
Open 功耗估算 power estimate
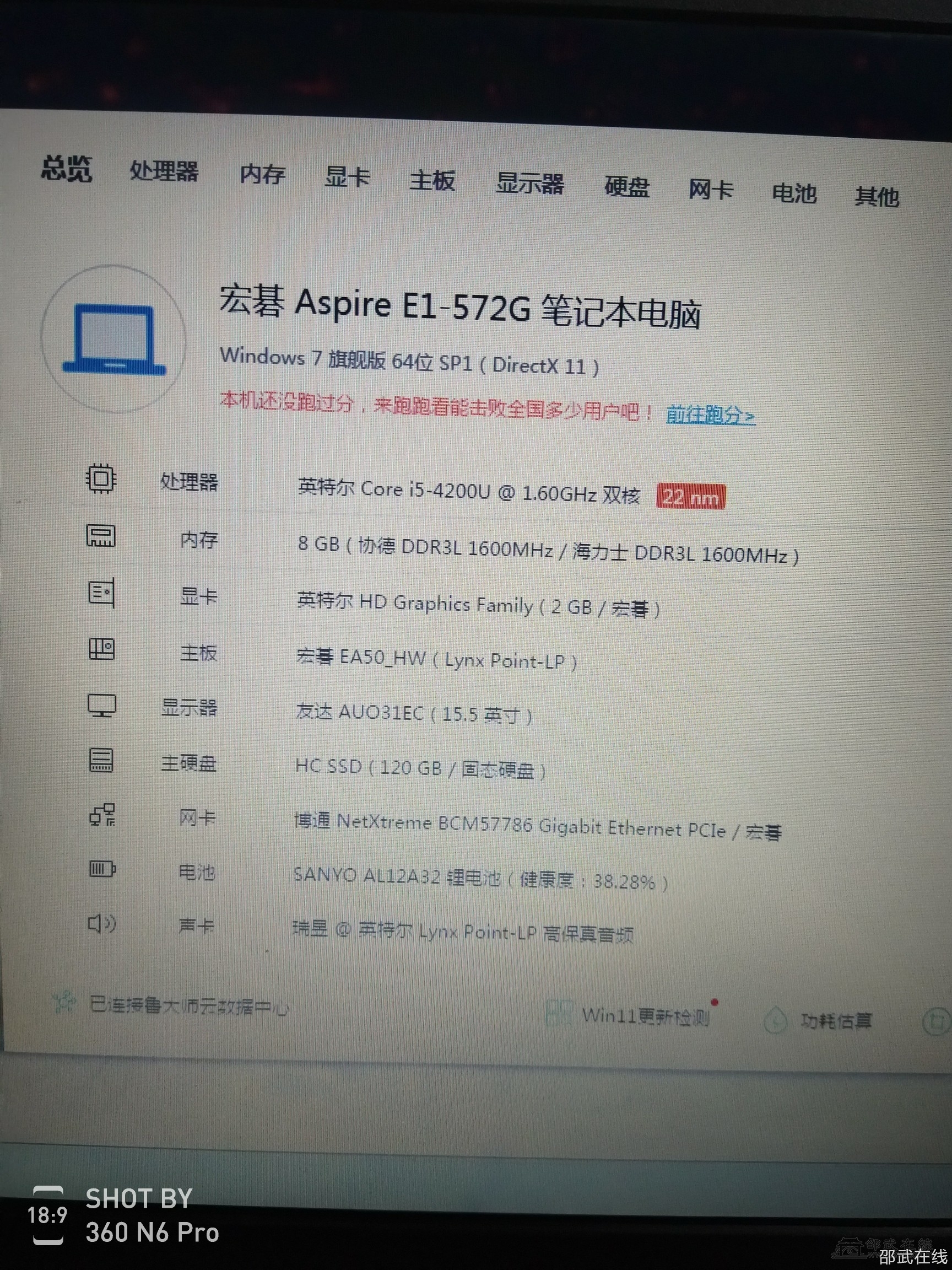(x=835, y=1020)
